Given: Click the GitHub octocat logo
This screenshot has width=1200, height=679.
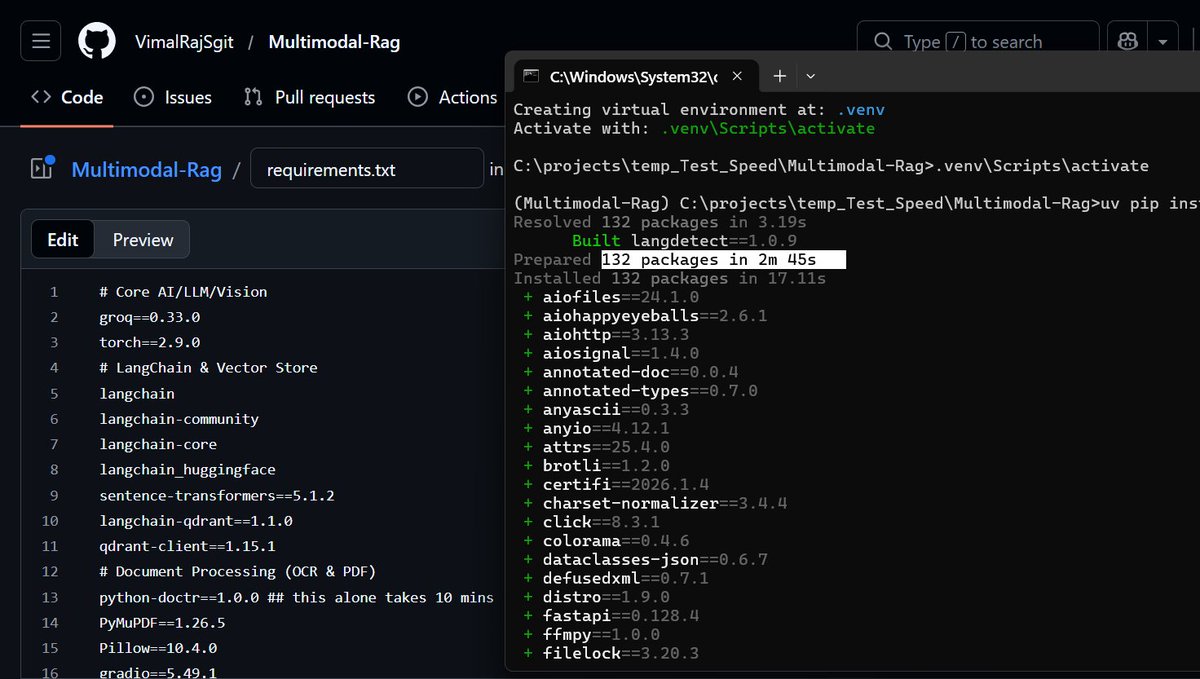Looking at the screenshot, I should pyautogui.click(x=95, y=40).
